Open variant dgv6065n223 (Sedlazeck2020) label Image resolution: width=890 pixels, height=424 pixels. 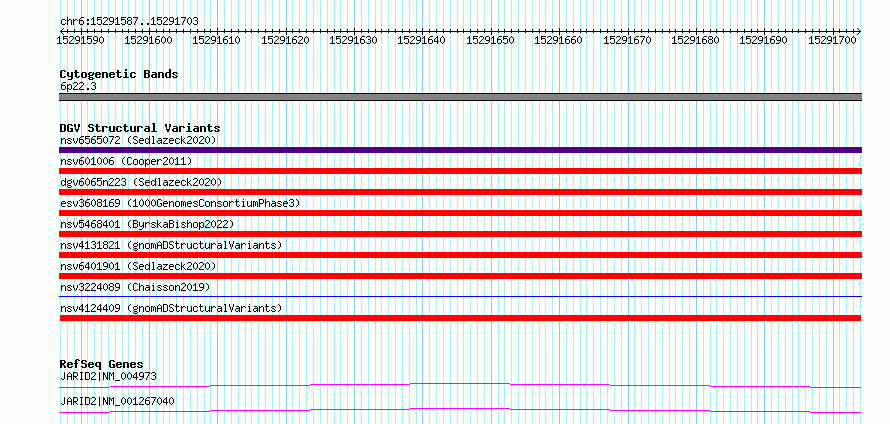point(141,182)
